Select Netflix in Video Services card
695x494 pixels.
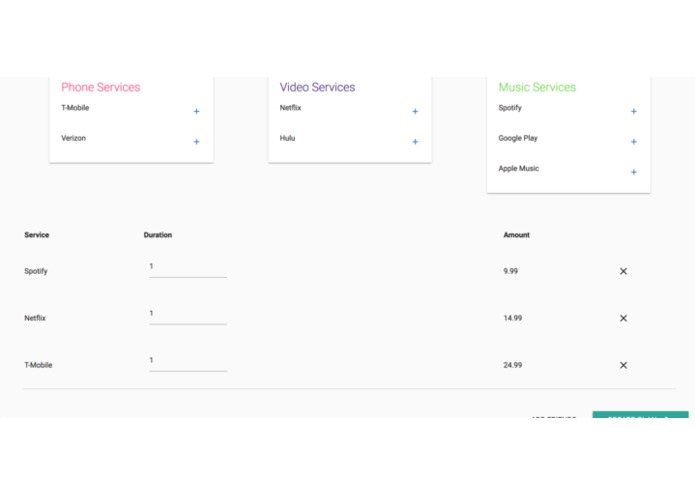point(290,108)
